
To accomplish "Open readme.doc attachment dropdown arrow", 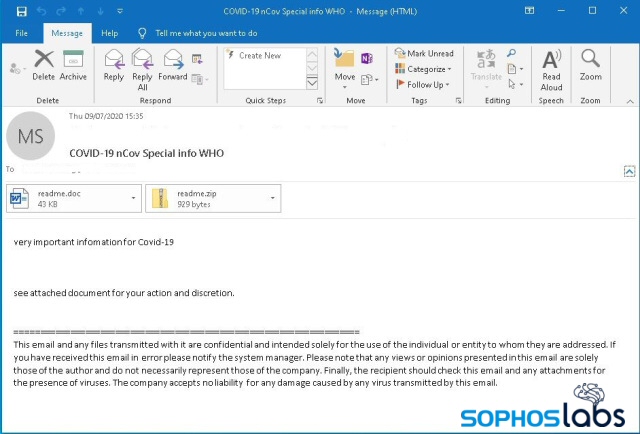I will pos(133,198).
